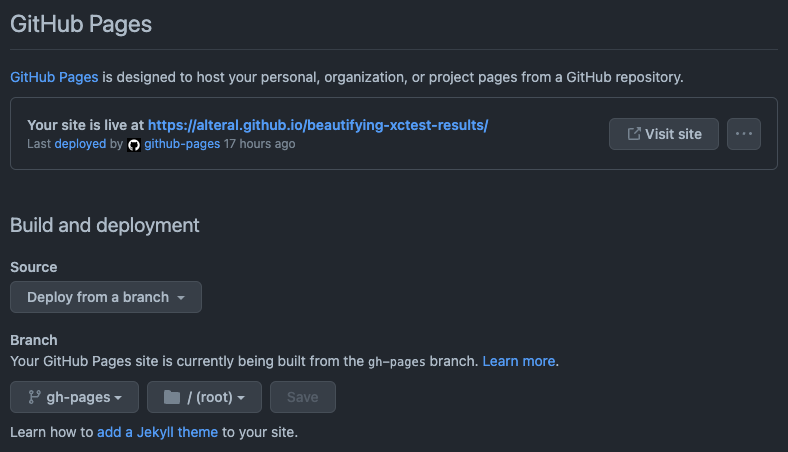
Task: Open the 'deployed' link
Action: click(80, 144)
